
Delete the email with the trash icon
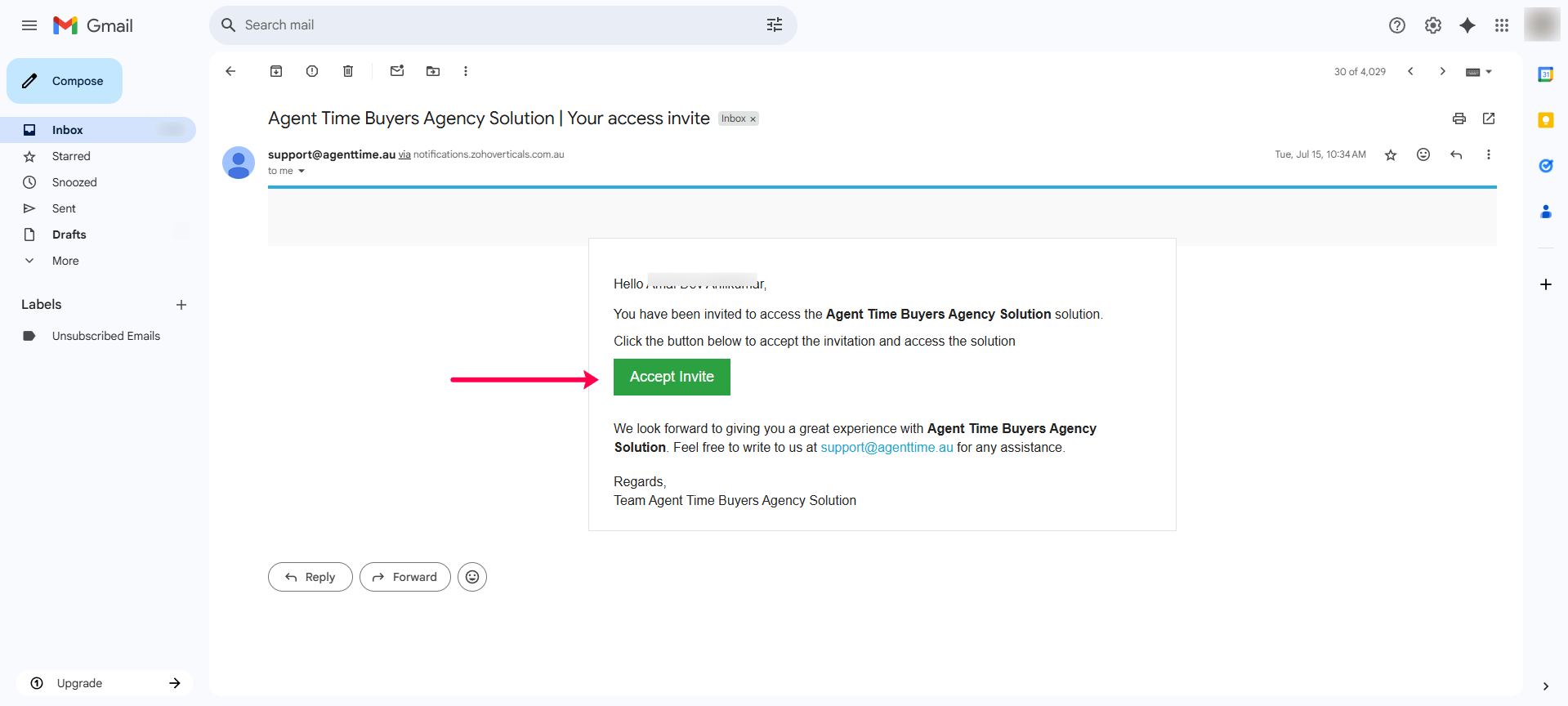point(348,71)
